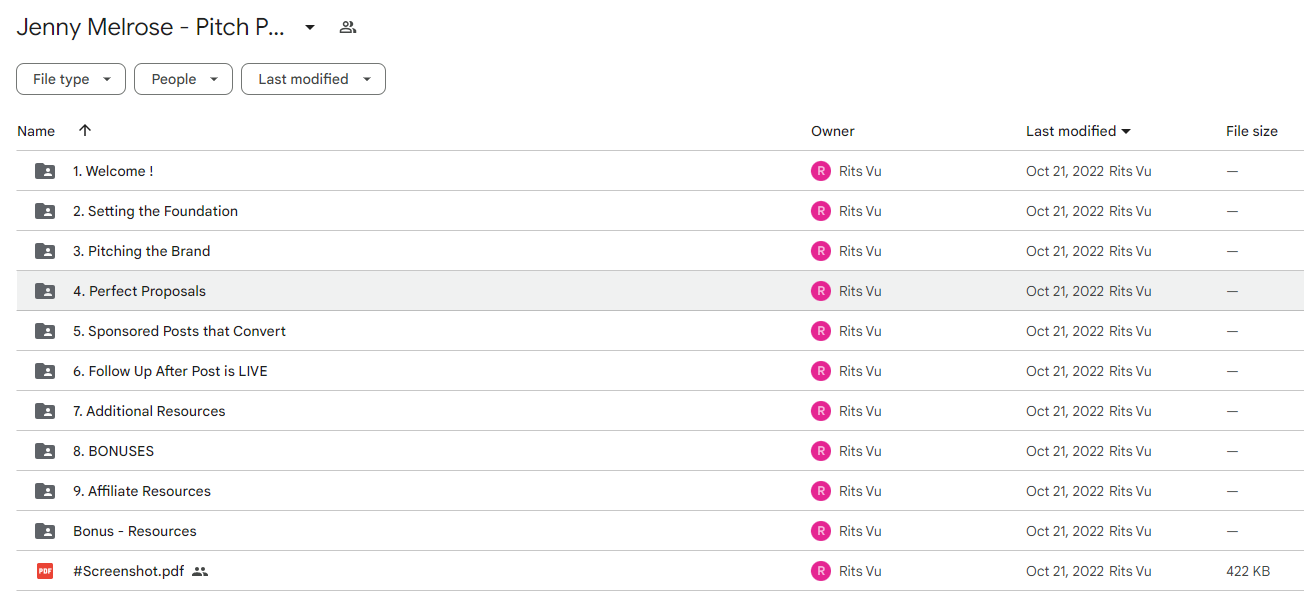Click the folder icon for Bonus - Resources

(45, 531)
